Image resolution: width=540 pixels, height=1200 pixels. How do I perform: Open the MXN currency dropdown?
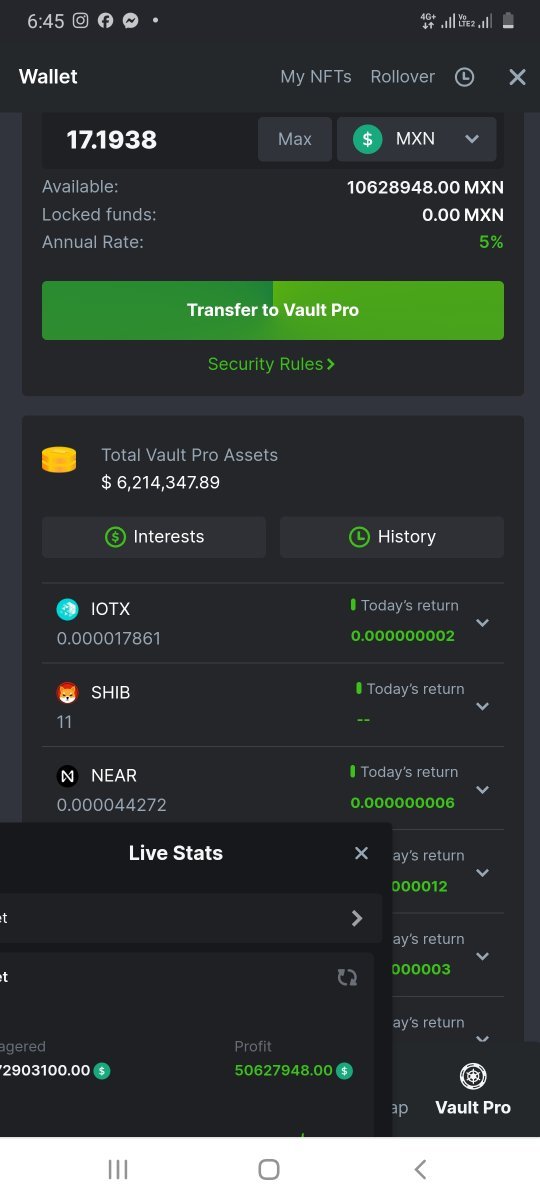[416, 139]
